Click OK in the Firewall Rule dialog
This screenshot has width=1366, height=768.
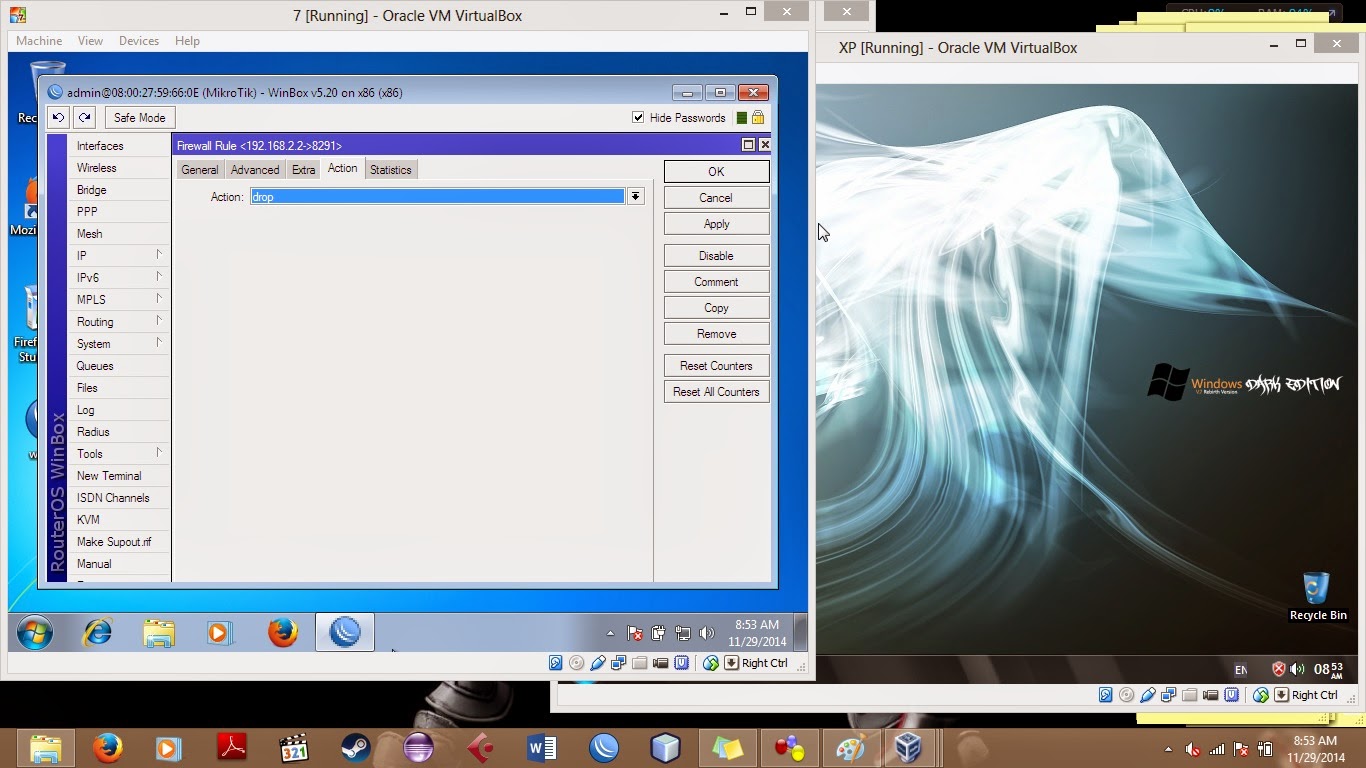716,172
